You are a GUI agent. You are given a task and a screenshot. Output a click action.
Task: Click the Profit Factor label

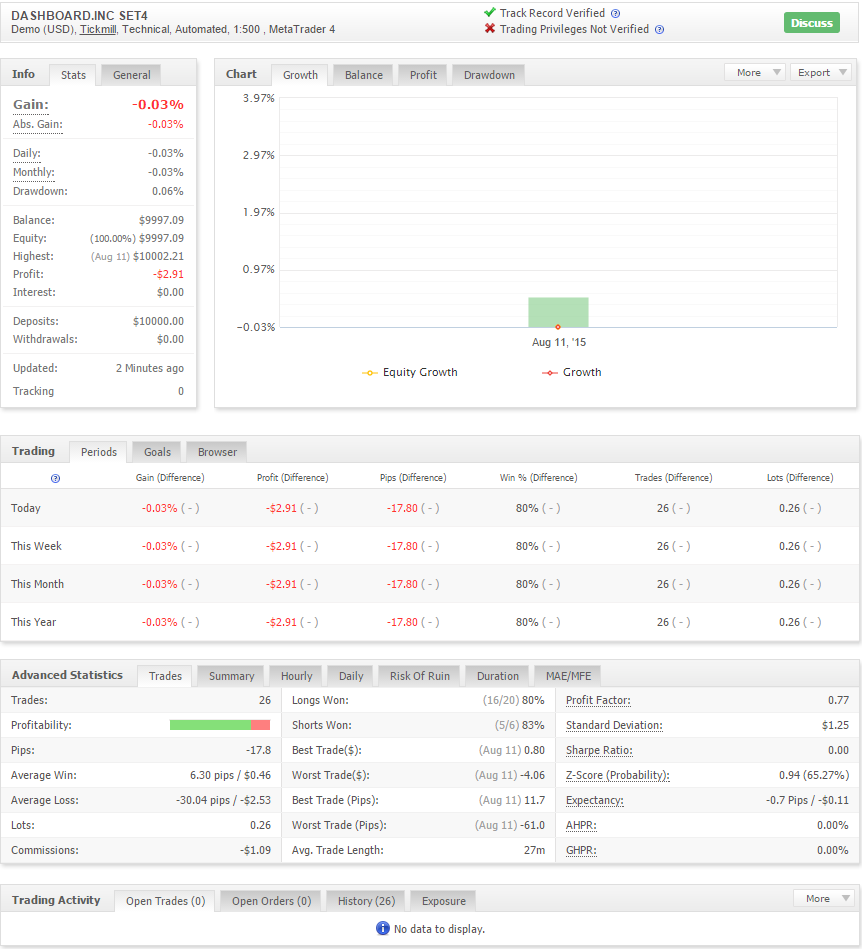pos(598,700)
